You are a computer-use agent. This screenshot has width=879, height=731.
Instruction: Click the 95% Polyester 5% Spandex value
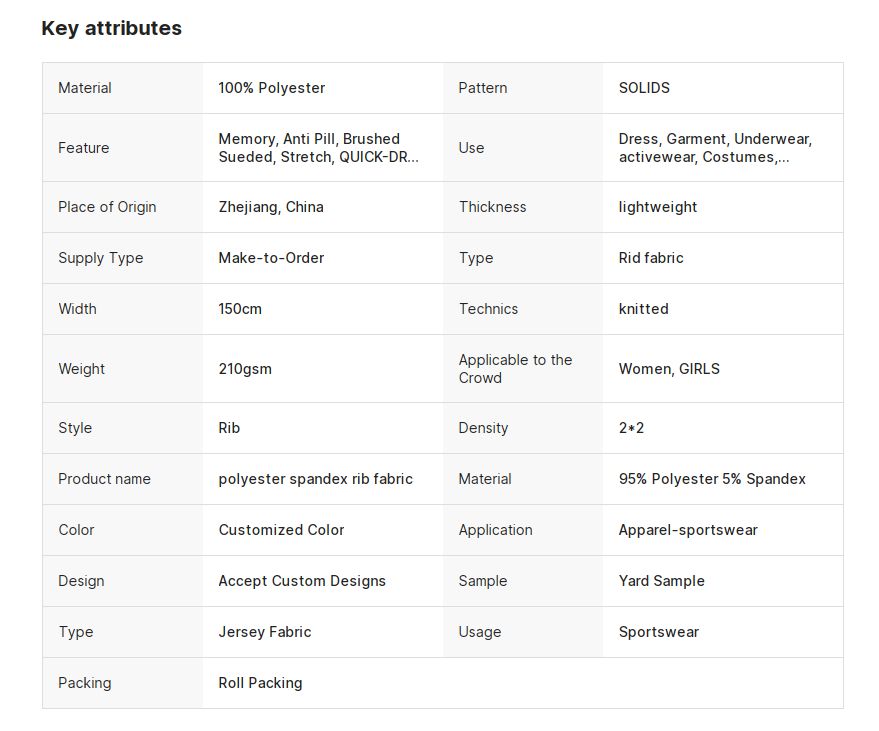pyautogui.click(x=712, y=479)
